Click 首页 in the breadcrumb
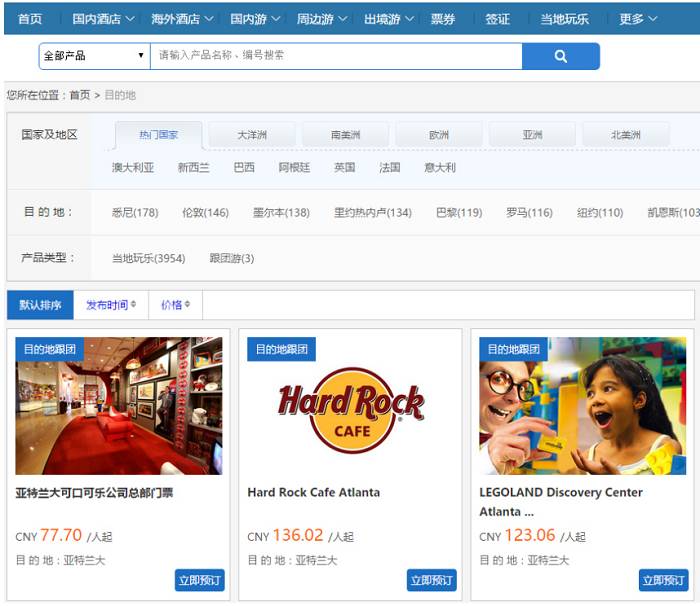This screenshot has height=606, width=700. (x=80, y=95)
